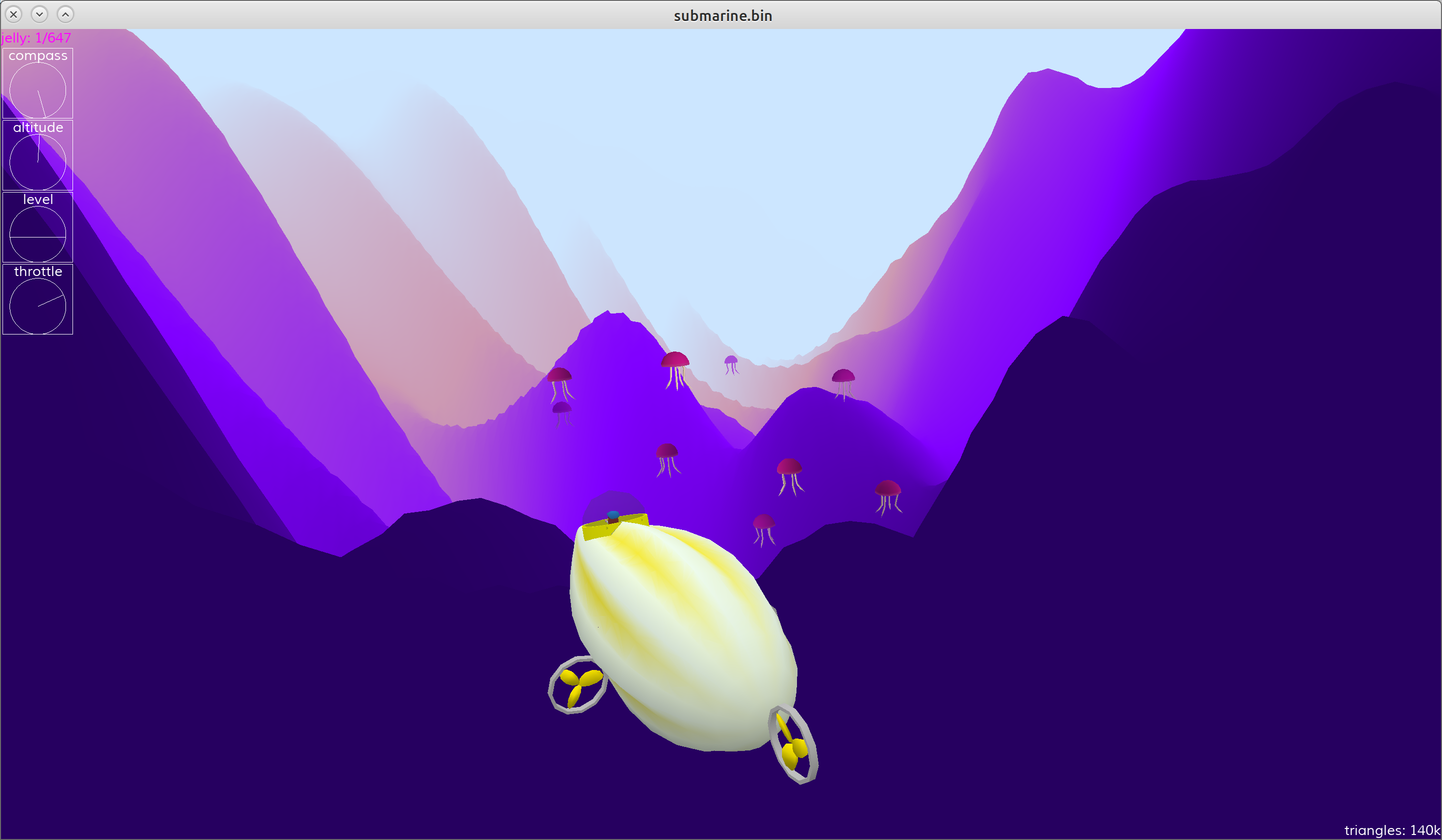Click the jellyfish closest to the submarine
The height and width of the screenshot is (840, 1442).
pos(764,530)
